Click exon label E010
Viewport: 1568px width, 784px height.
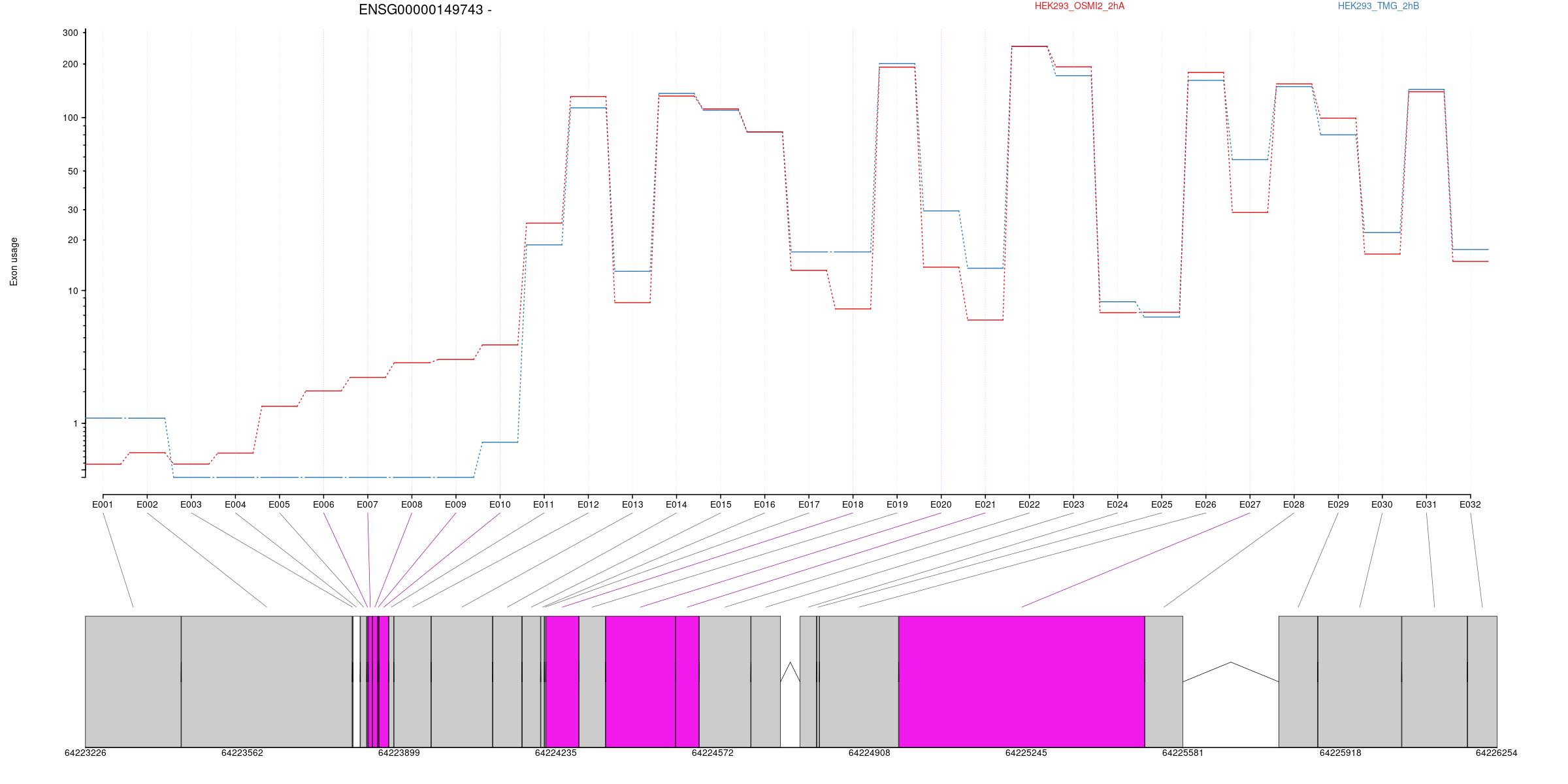pyautogui.click(x=500, y=504)
